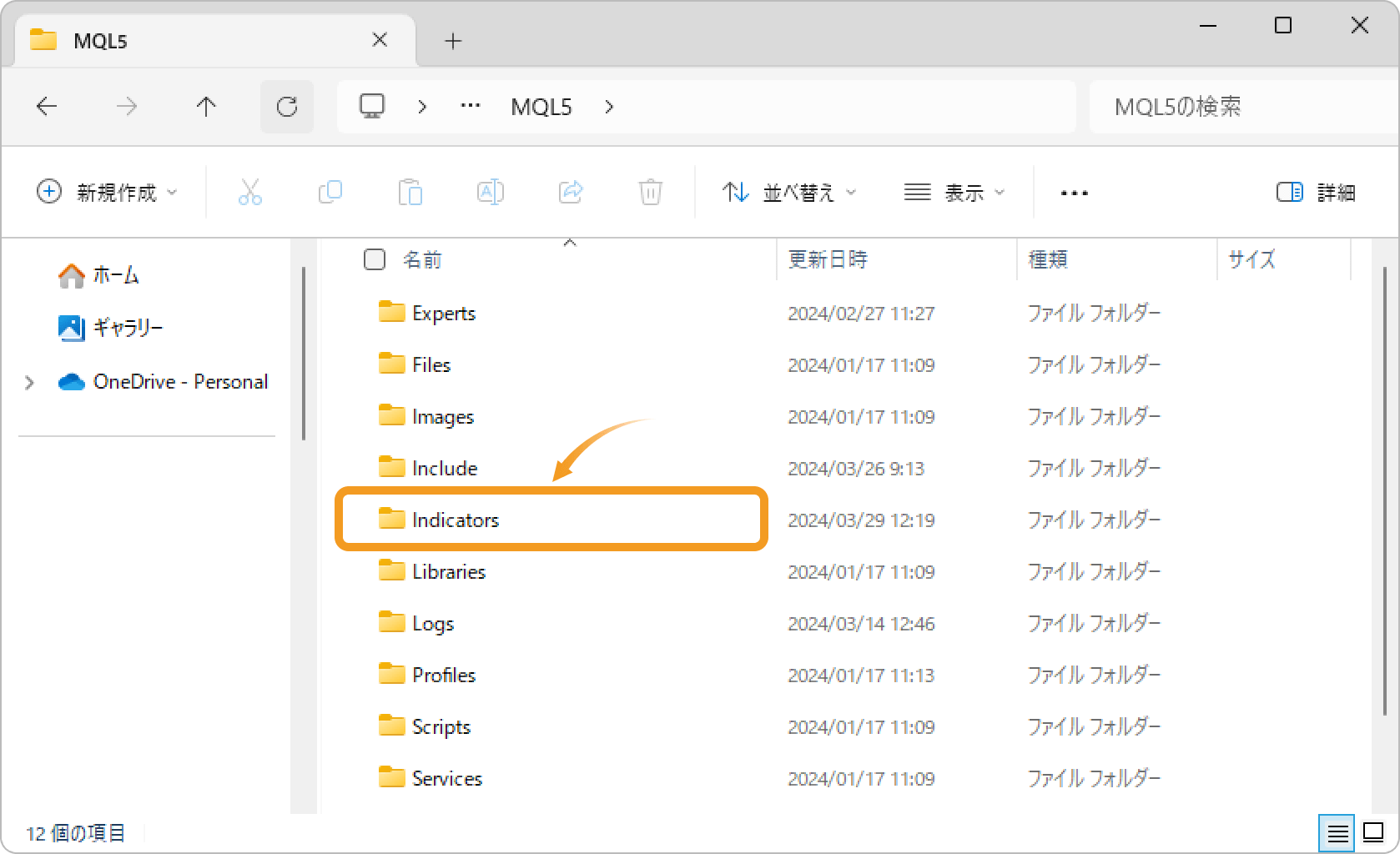The width and height of the screenshot is (1400, 854).
Task: Click the file list vertical scrollbar
Action: (x=1384, y=491)
